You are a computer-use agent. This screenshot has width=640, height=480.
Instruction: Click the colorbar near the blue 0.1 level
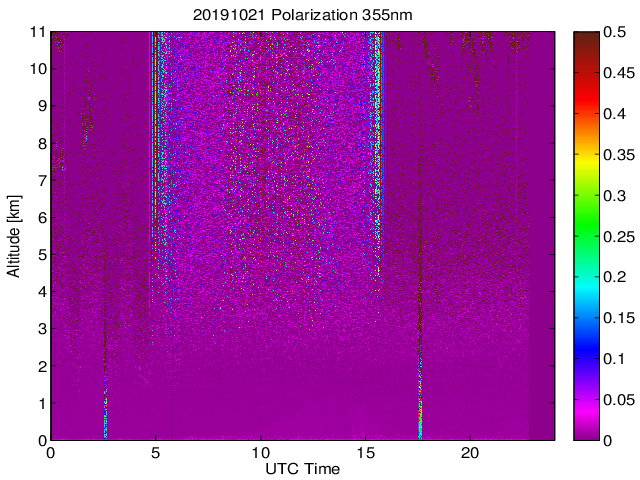click(x=587, y=359)
